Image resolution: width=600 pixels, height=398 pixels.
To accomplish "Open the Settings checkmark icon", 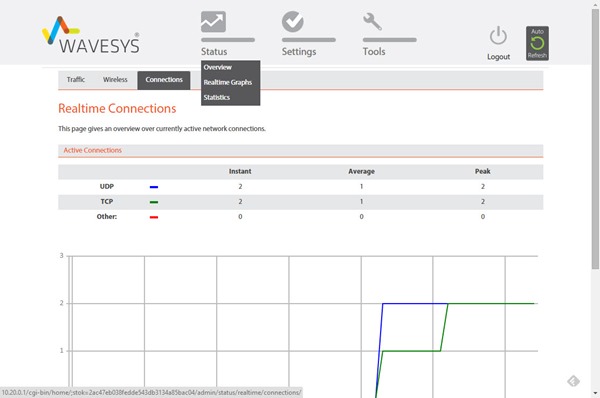I will click(293, 21).
